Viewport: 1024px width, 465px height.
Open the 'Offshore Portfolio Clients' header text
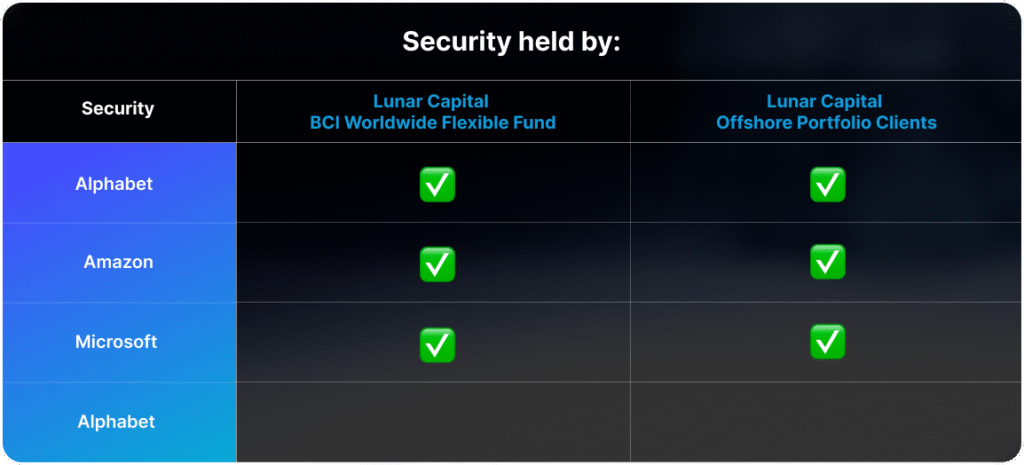click(x=826, y=122)
